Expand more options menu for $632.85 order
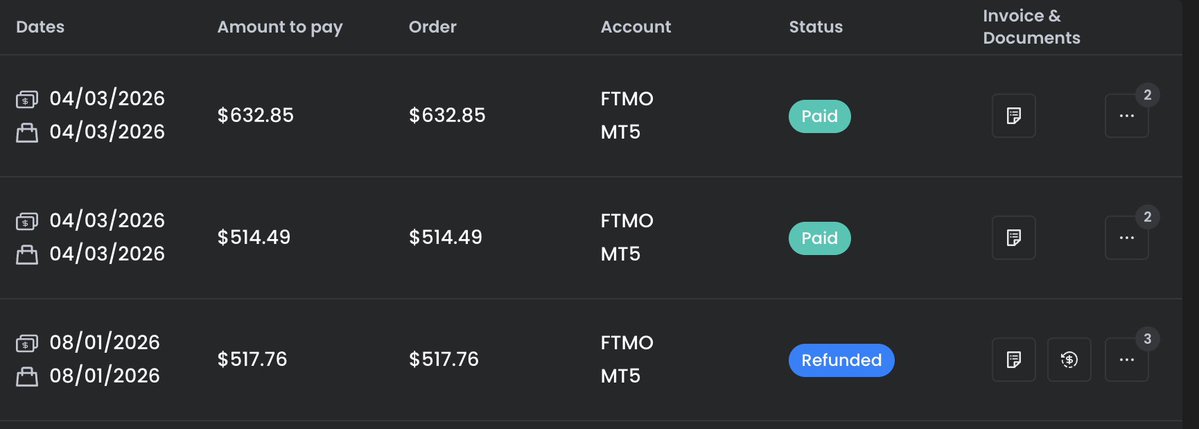This screenshot has width=1199, height=429. [x=1126, y=116]
